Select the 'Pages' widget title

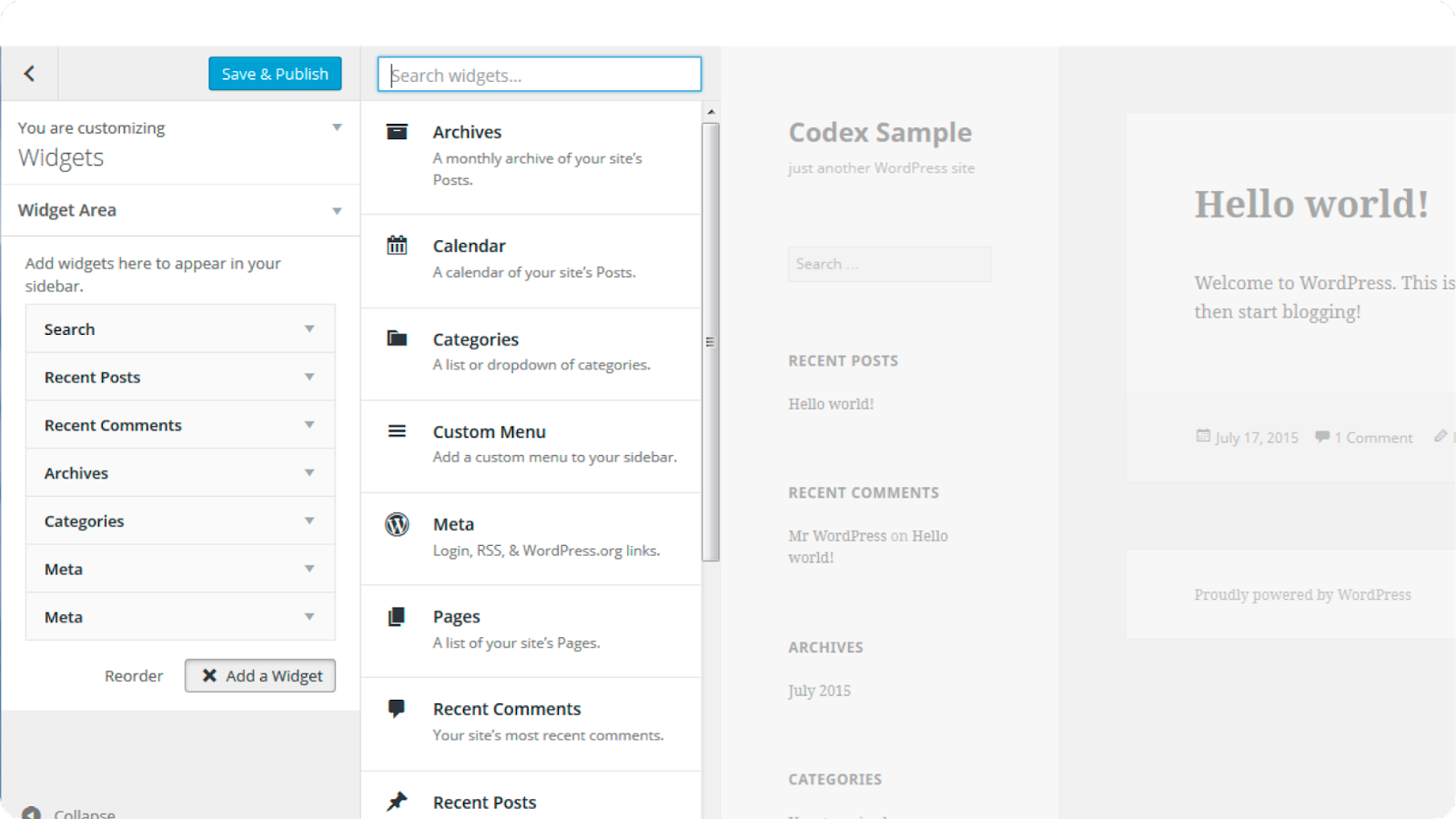click(x=457, y=617)
